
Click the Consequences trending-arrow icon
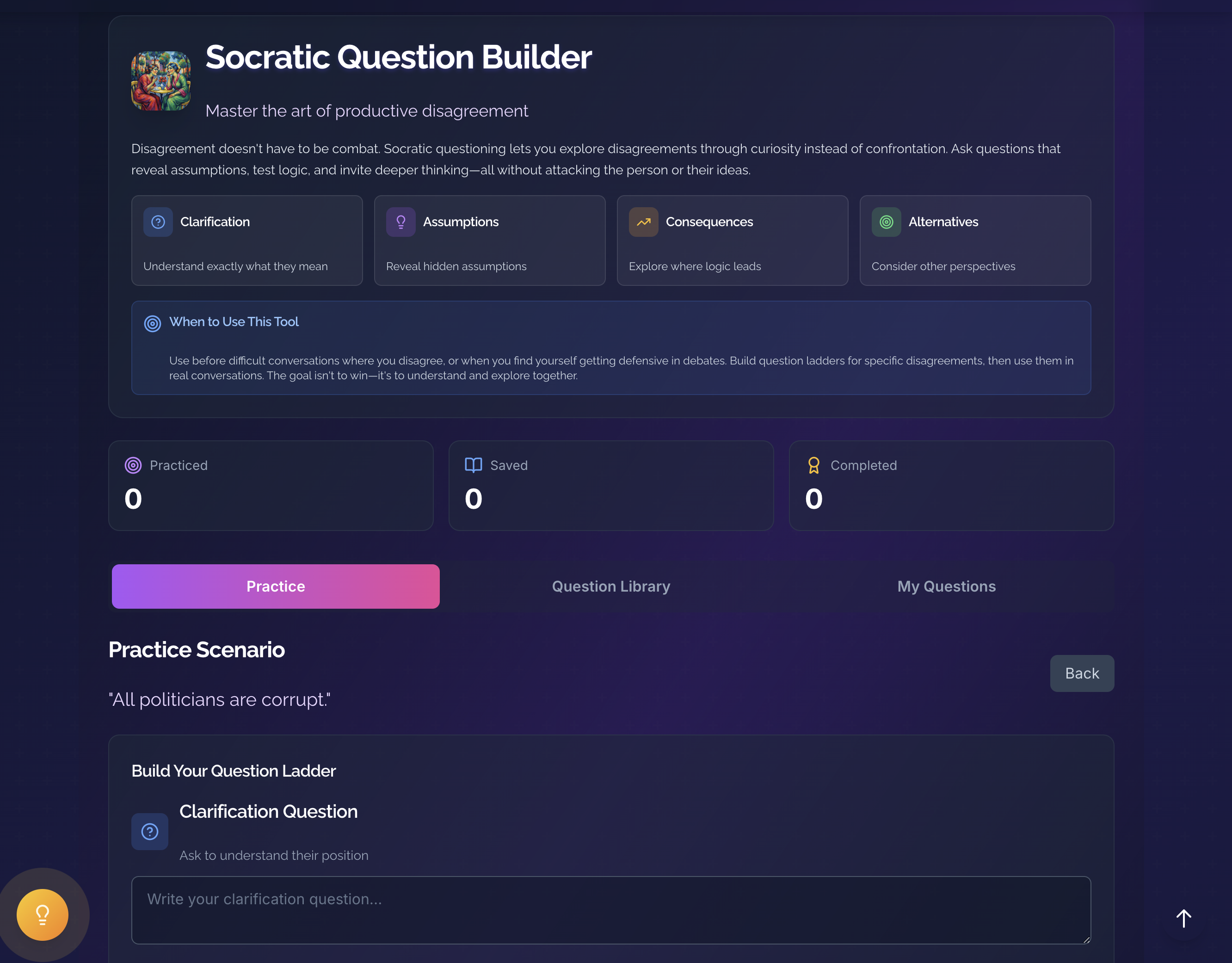[x=644, y=222]
